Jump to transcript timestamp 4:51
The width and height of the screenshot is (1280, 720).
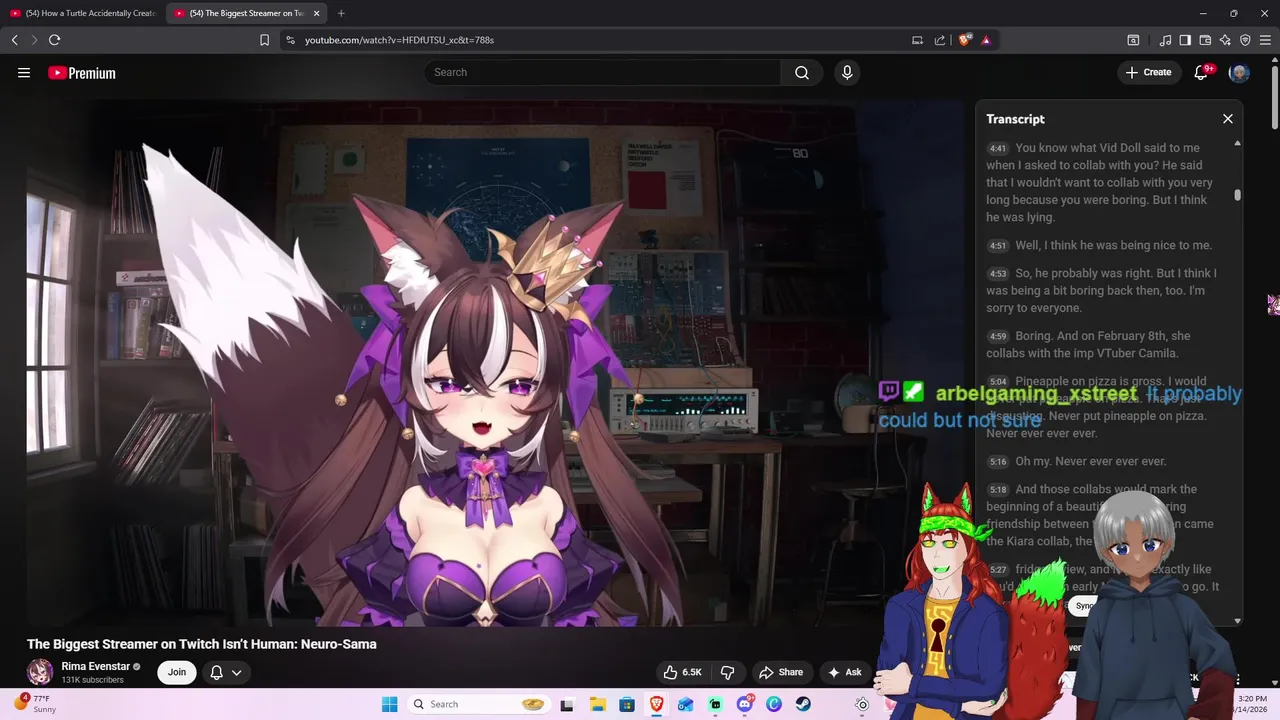coord(998,246)
